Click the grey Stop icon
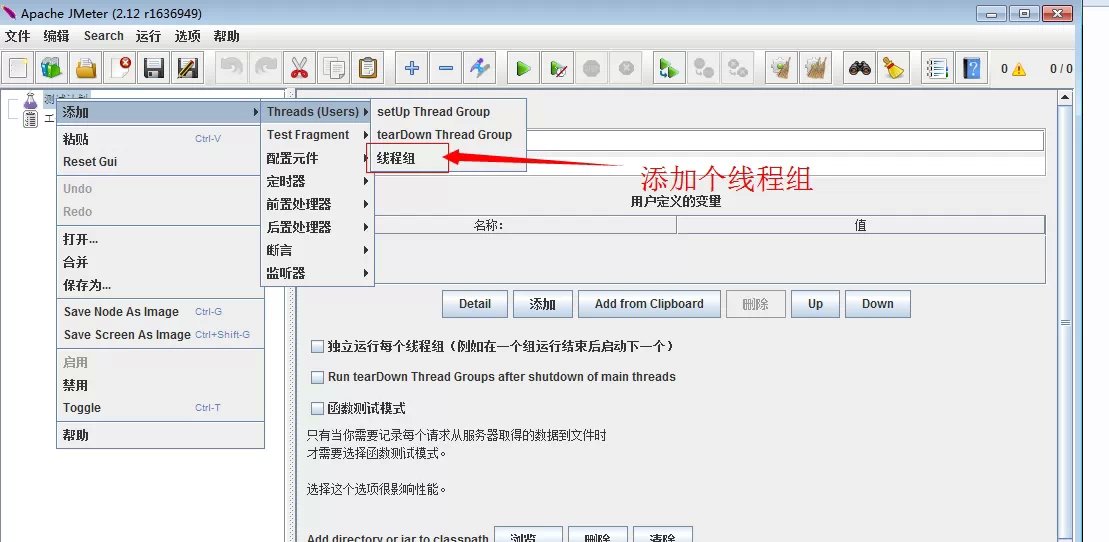The height and width of the screenshot is (542, 1109). (x=592, y=69)
